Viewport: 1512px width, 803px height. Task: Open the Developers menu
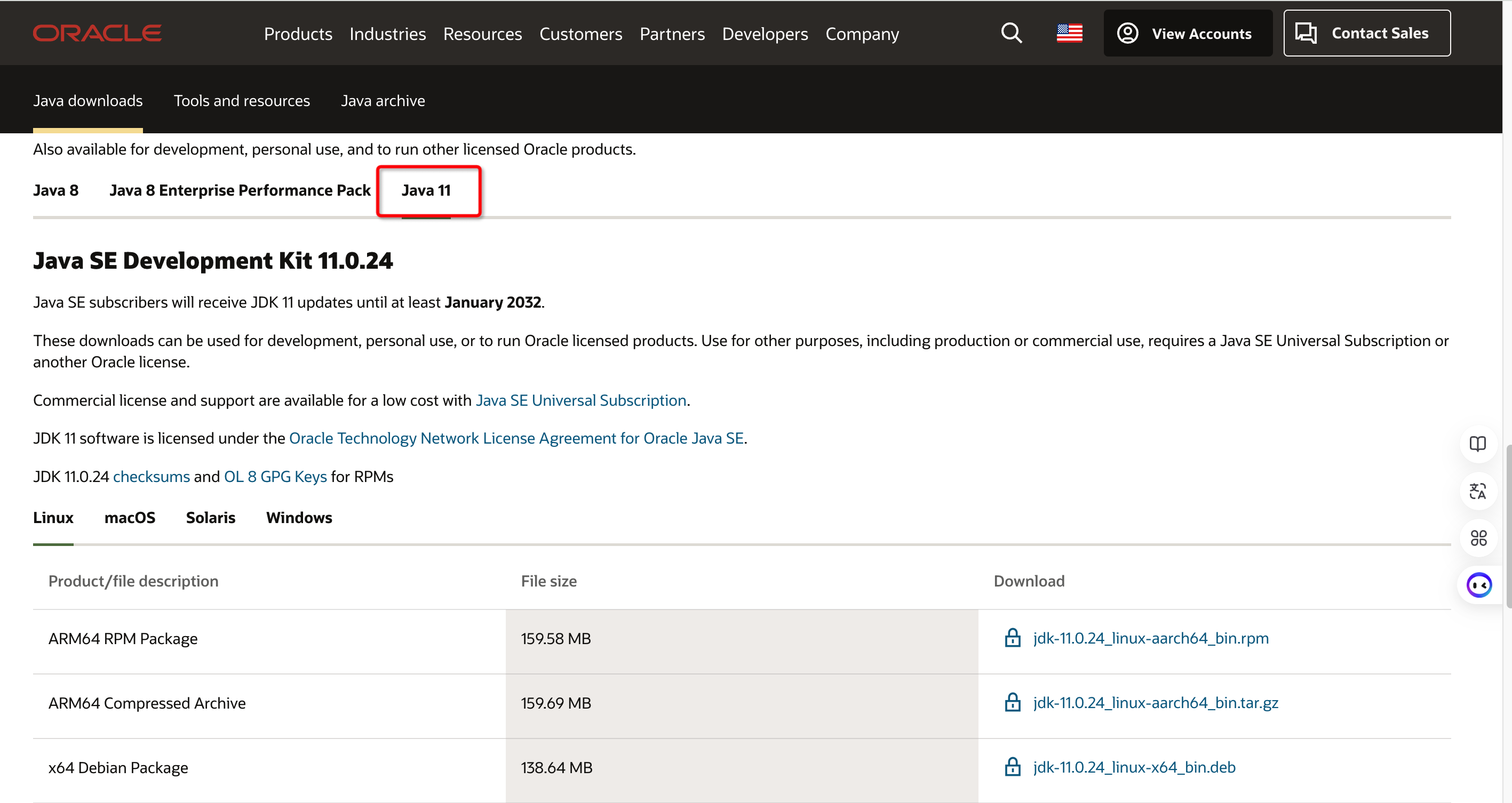click(765, 34)
